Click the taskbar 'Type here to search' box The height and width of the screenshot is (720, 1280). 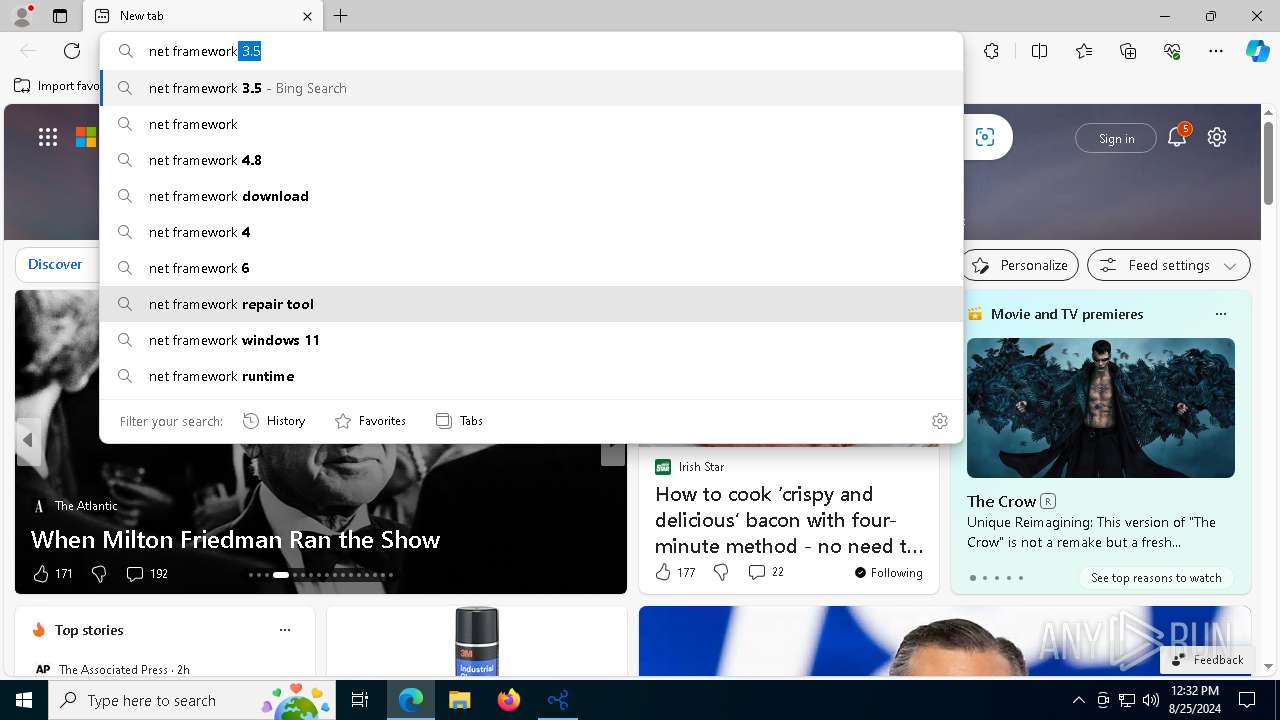tap(192, 700)
